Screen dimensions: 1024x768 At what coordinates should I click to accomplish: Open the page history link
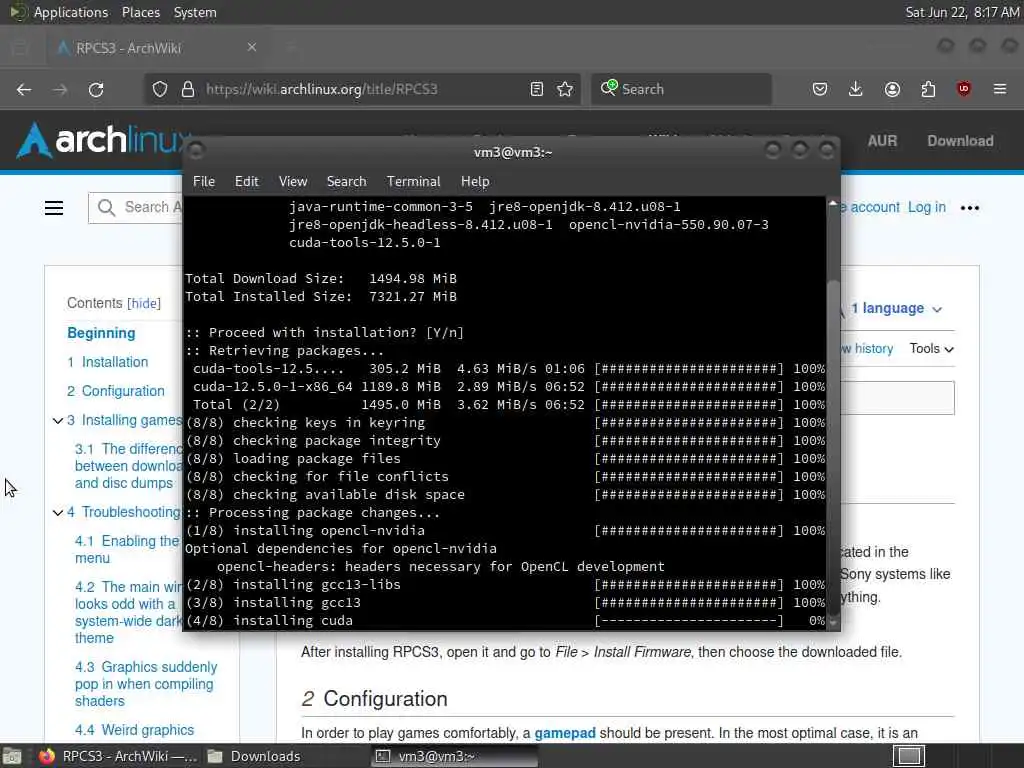pyautogui.click(x=867, y=349)
